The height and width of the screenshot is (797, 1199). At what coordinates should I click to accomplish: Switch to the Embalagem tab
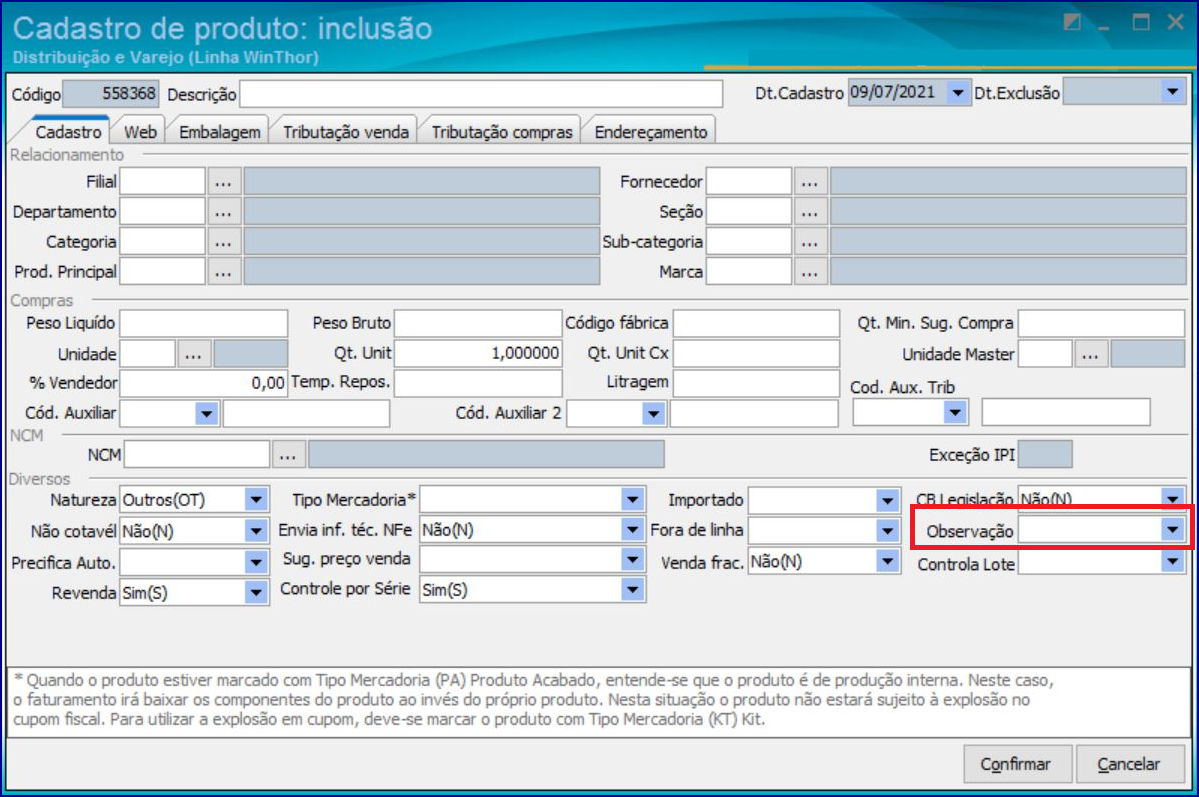click(219, 132)
